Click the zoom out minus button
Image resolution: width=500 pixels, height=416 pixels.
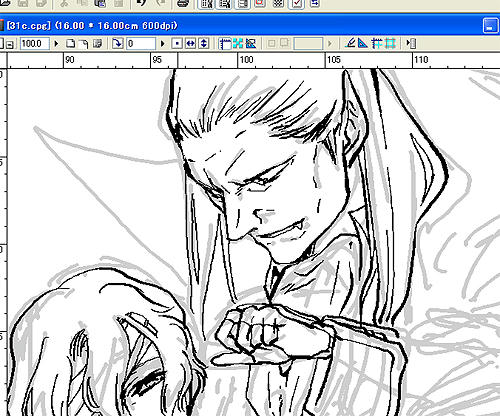pyautogui.click(x=10, y=44)
